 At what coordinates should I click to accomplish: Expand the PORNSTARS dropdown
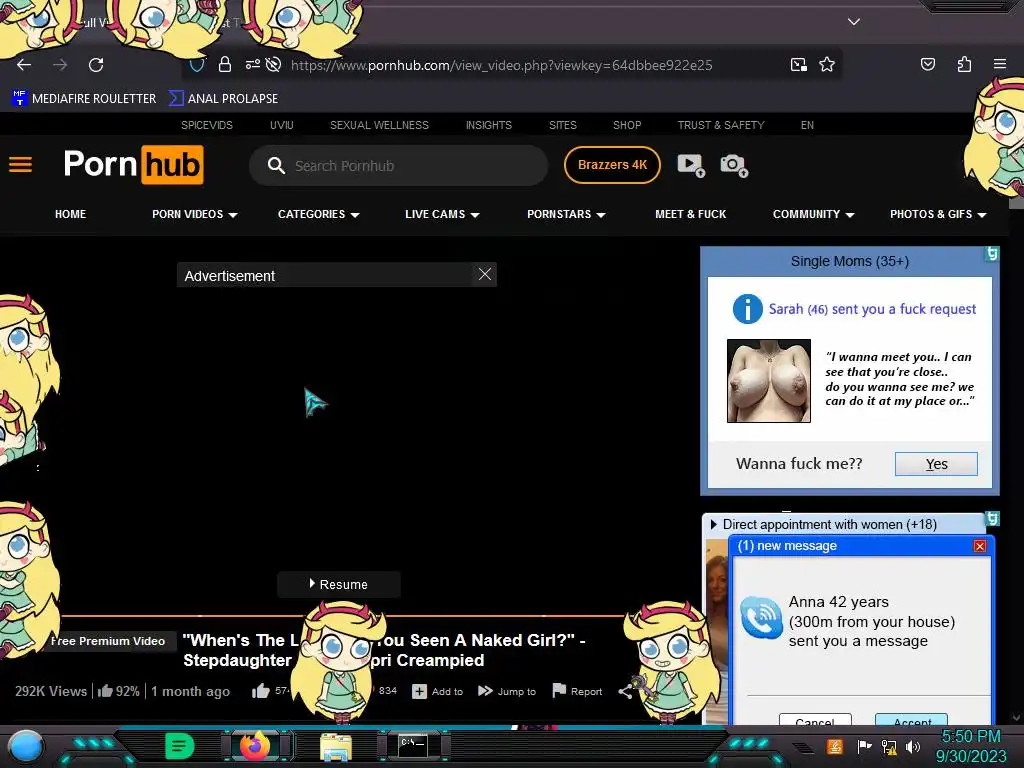click(x=566, y=214)
